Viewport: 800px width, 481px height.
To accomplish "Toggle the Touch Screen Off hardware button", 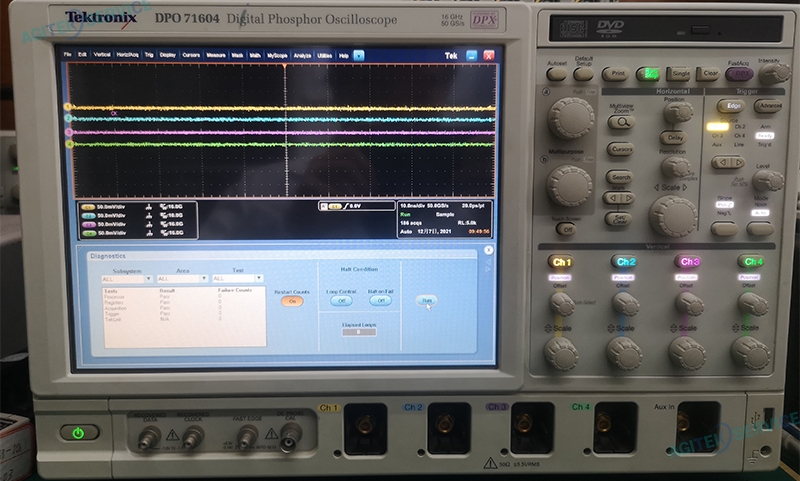I will pos(565,230).
